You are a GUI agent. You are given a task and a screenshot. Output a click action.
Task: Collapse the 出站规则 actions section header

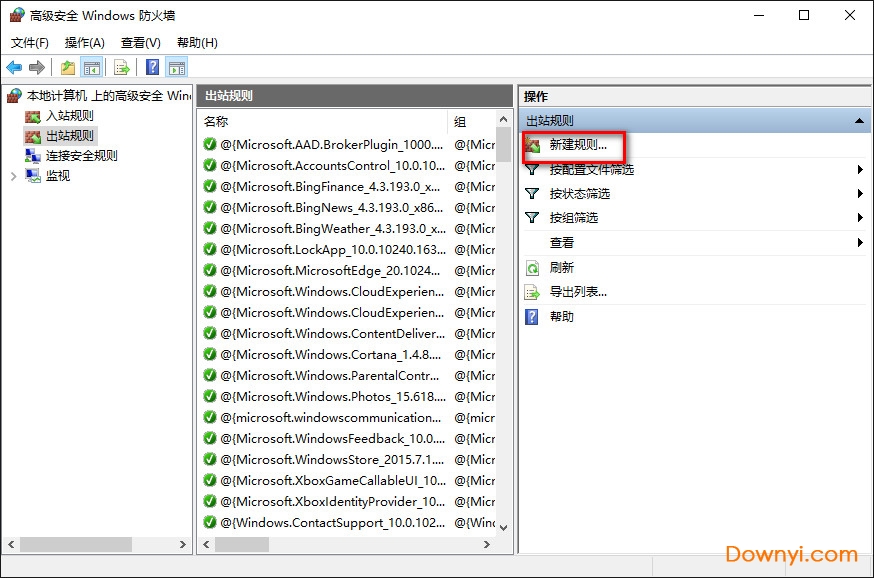[x=858, y=121]
